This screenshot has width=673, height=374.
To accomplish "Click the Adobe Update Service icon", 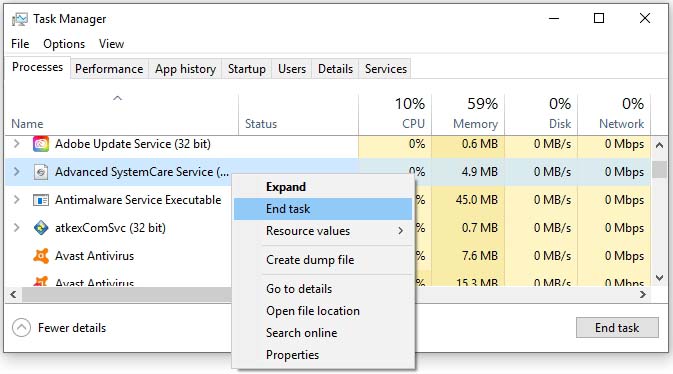I will [x=41, y=144].
